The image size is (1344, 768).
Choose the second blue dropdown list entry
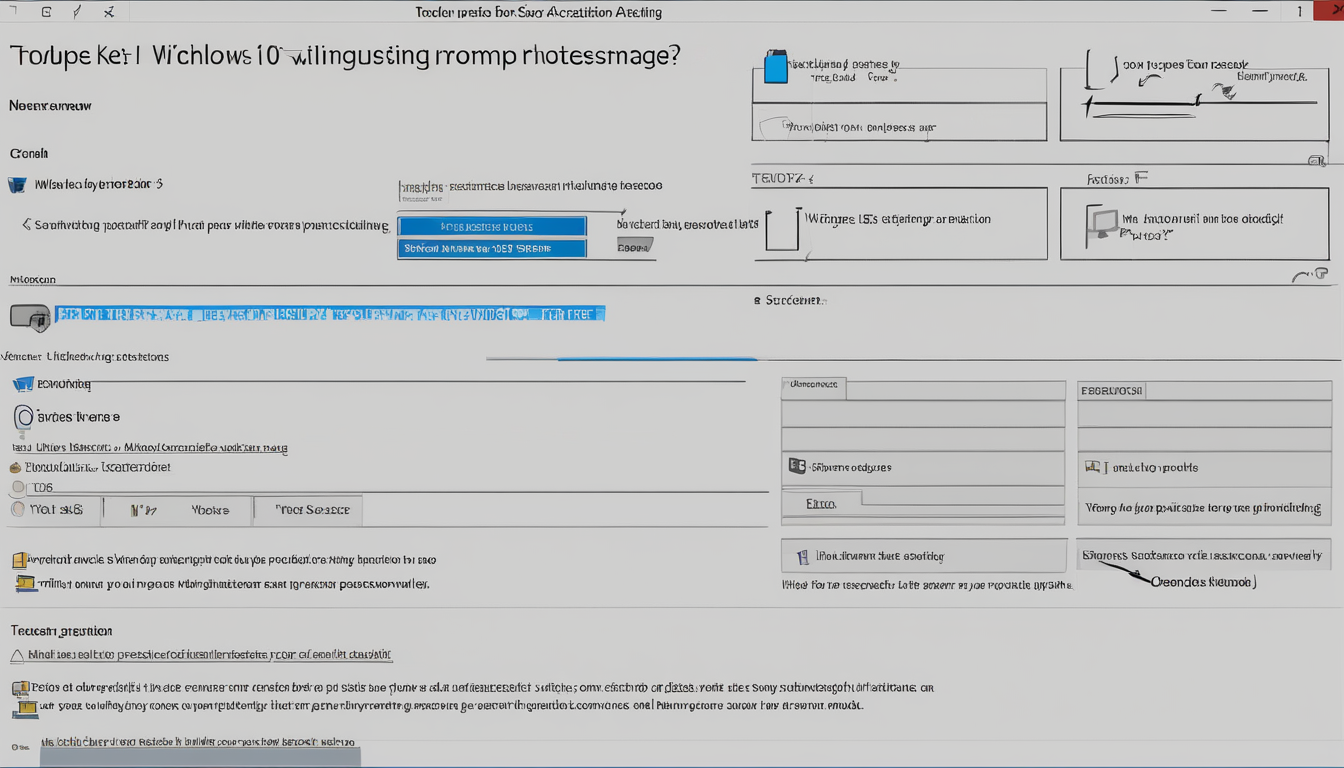point(491,248)
